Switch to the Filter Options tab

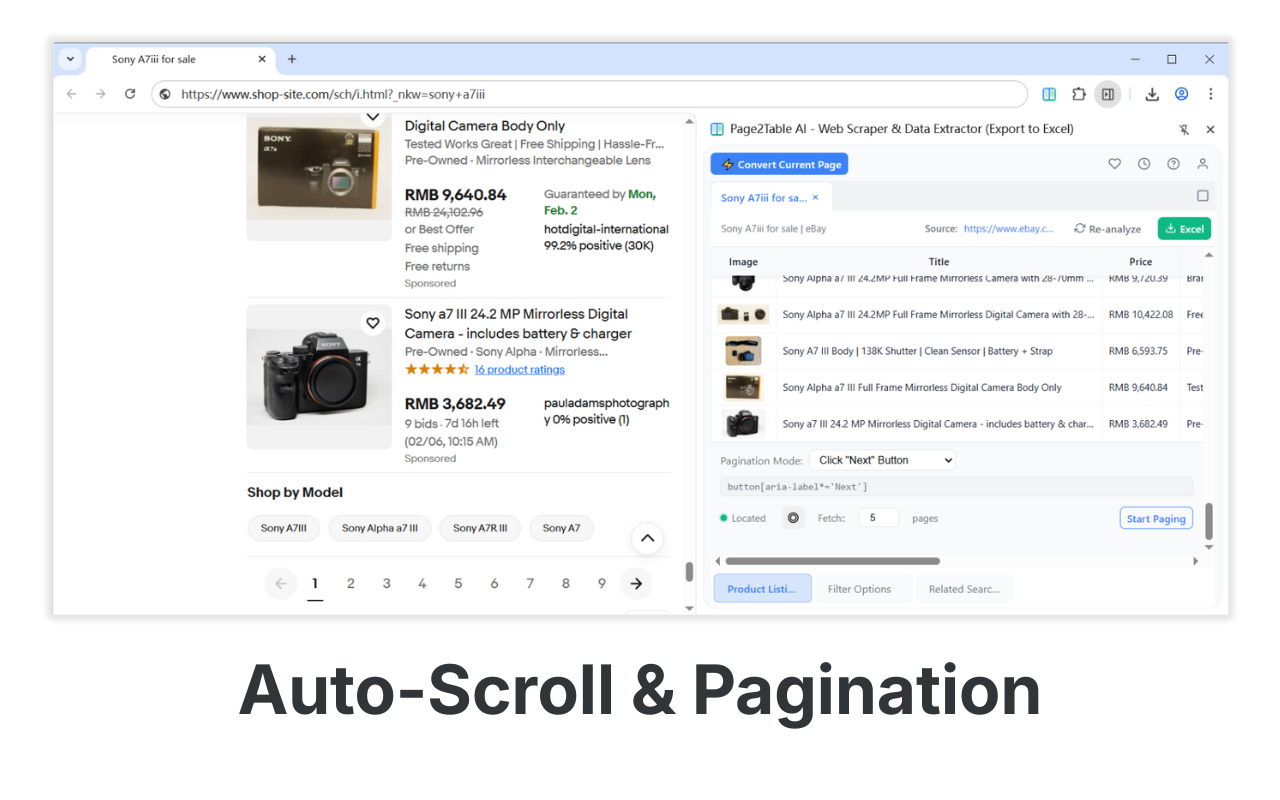[x=859, y=589]
